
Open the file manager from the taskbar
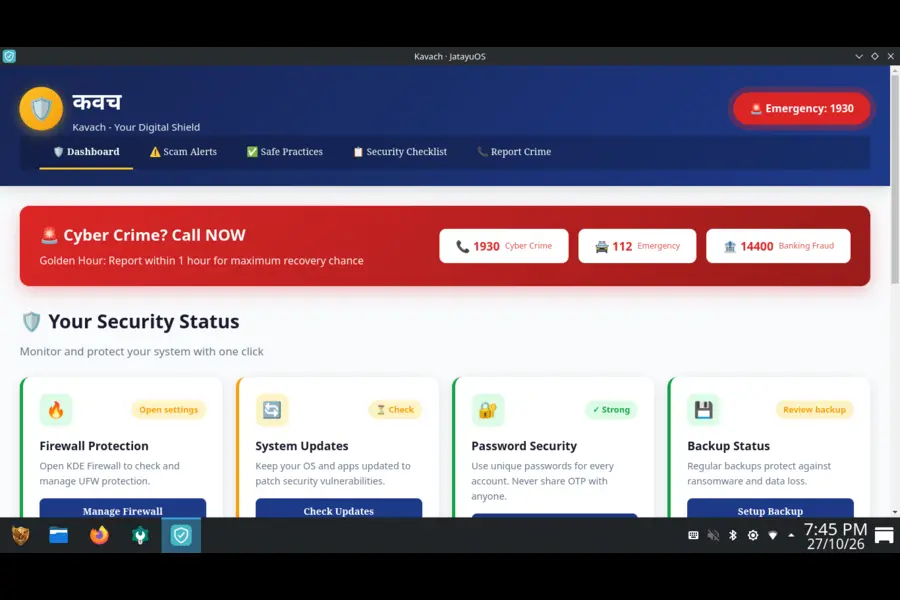pyautogui.click(x=59, y=535)
